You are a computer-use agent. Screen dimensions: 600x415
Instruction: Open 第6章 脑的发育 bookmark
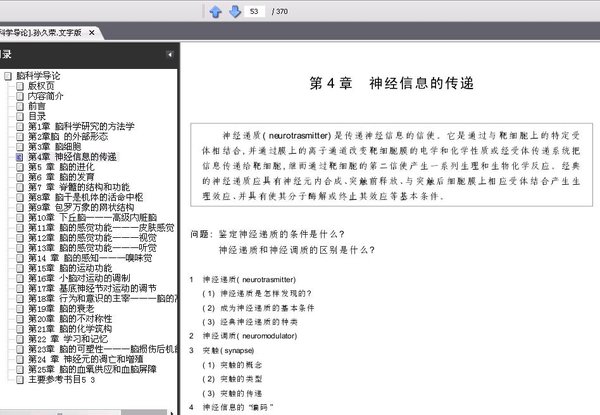click(61, 177)
